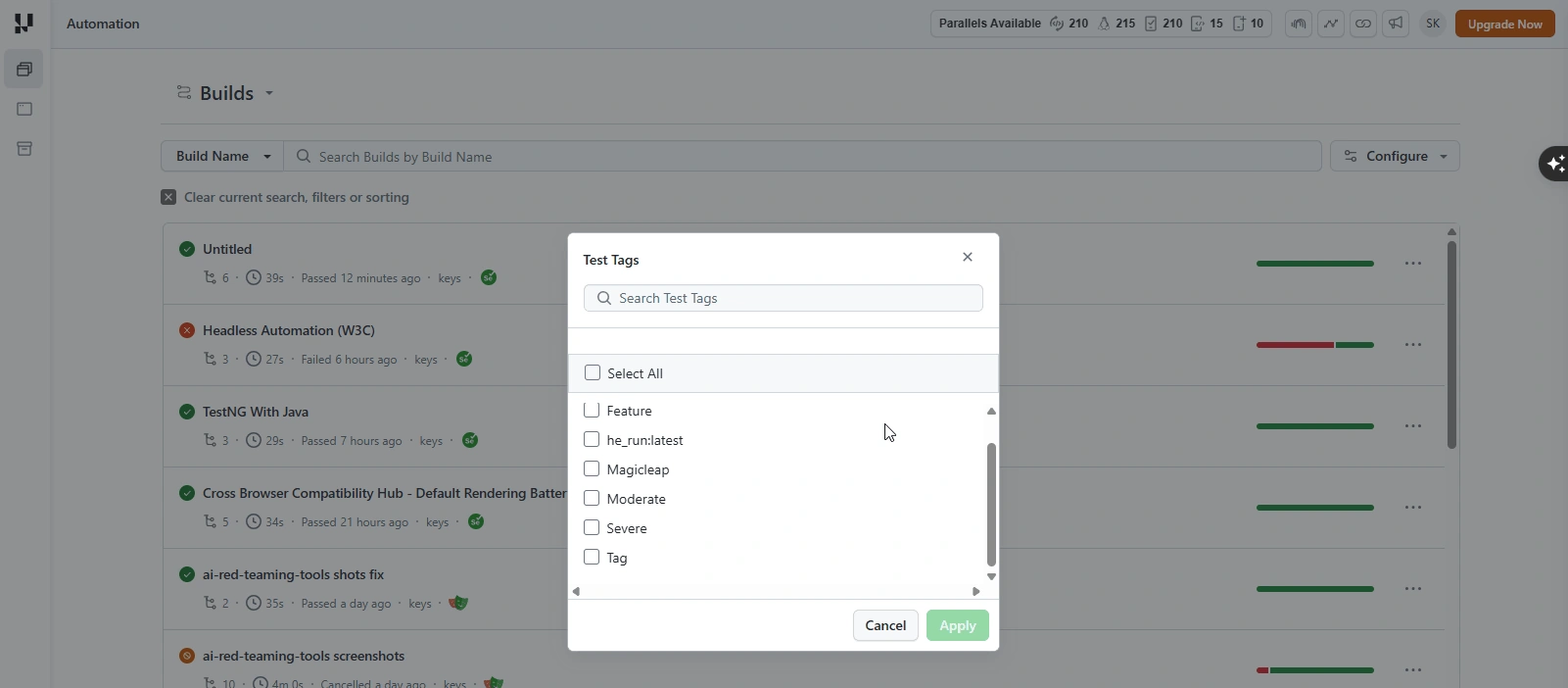Click the Automation header title
The image size is (1568, 688).
[x=103, y=24]
